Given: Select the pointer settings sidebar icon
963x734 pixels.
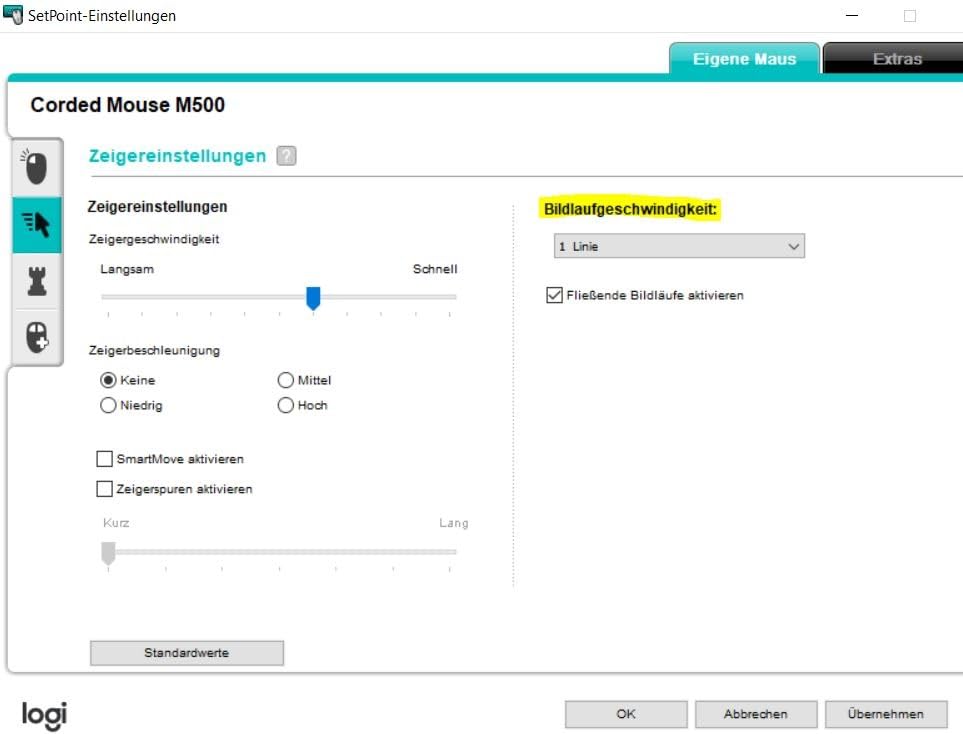Looking at the screenshot, I should coord(36,225).
